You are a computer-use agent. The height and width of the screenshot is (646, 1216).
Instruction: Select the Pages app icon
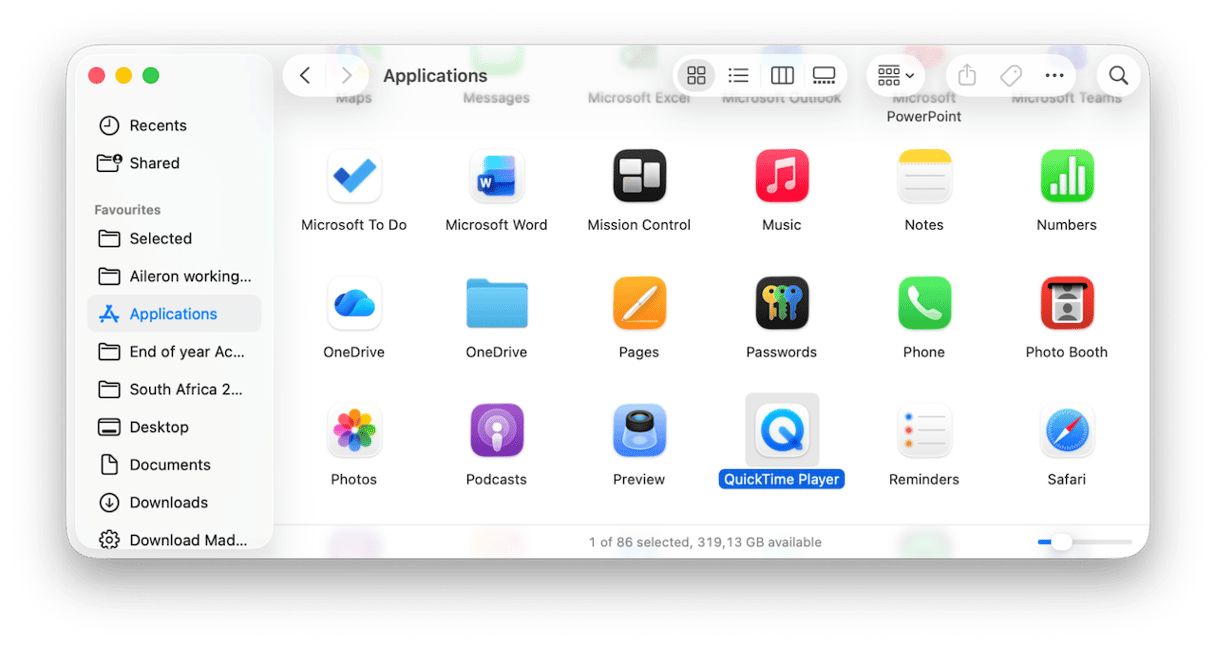pos(639,304)
